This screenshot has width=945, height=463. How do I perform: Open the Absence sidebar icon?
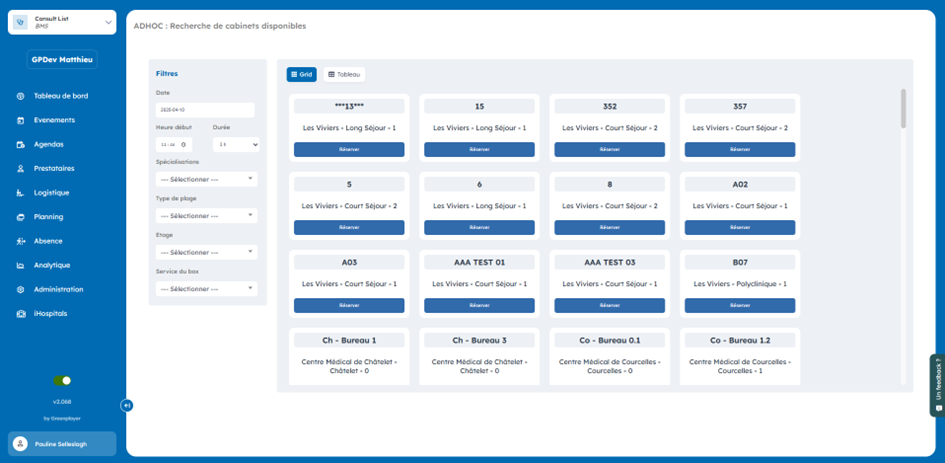[x=20, y=241]
